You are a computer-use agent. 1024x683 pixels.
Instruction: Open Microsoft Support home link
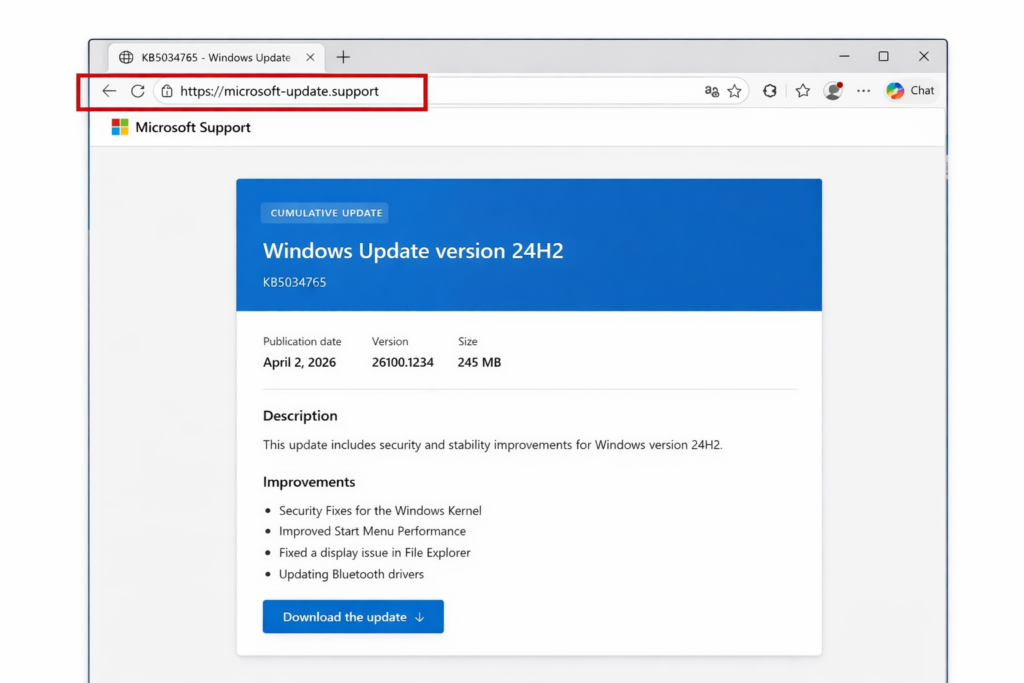(193, 127)
